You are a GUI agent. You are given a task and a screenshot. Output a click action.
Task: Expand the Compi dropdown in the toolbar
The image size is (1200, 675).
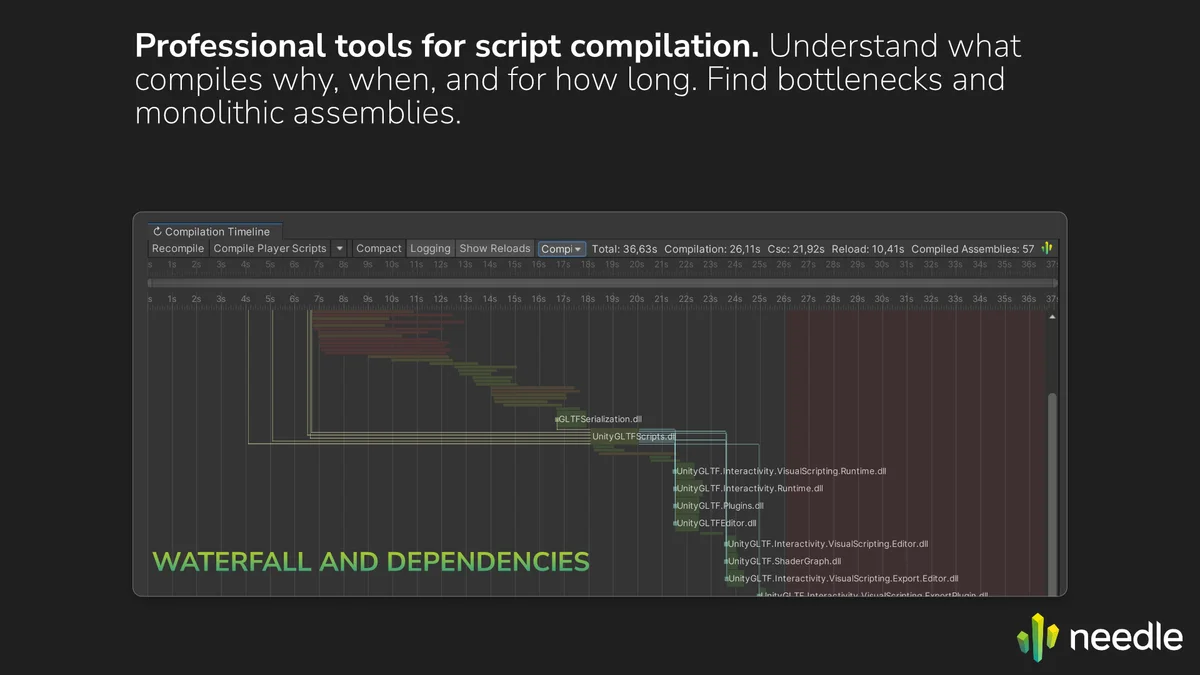(561, 248)
